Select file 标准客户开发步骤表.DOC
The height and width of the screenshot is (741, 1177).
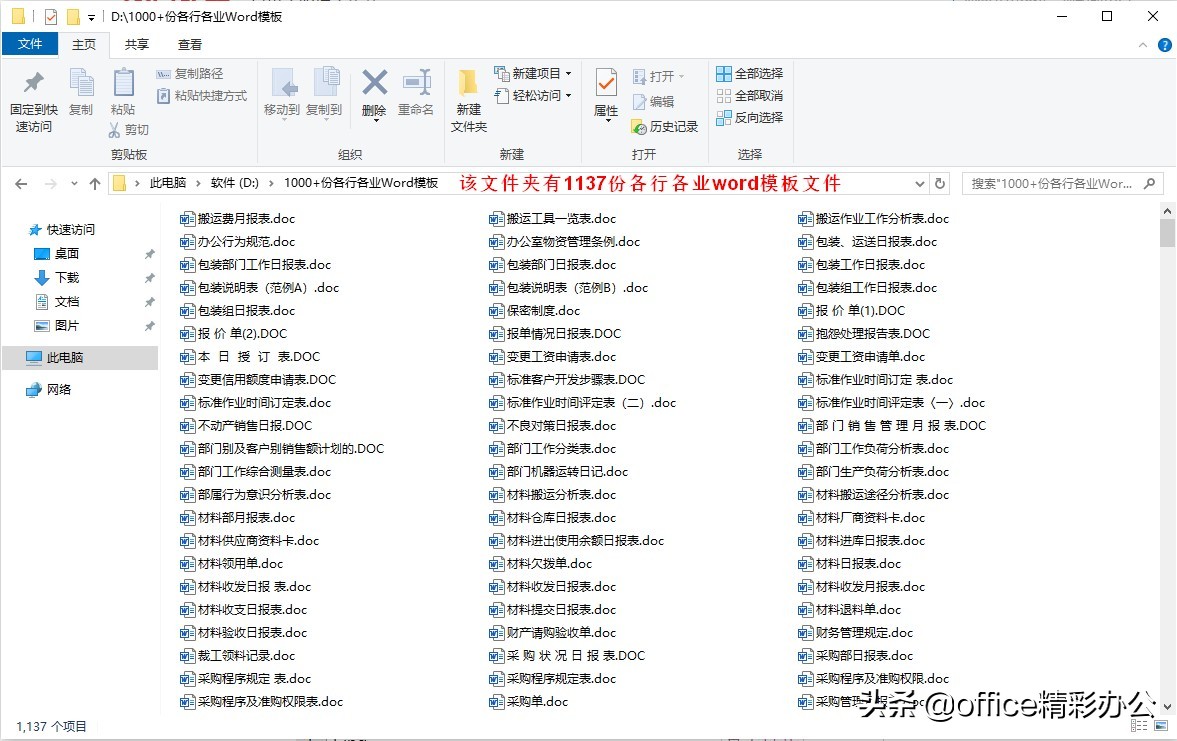click(x=567, y=380)
